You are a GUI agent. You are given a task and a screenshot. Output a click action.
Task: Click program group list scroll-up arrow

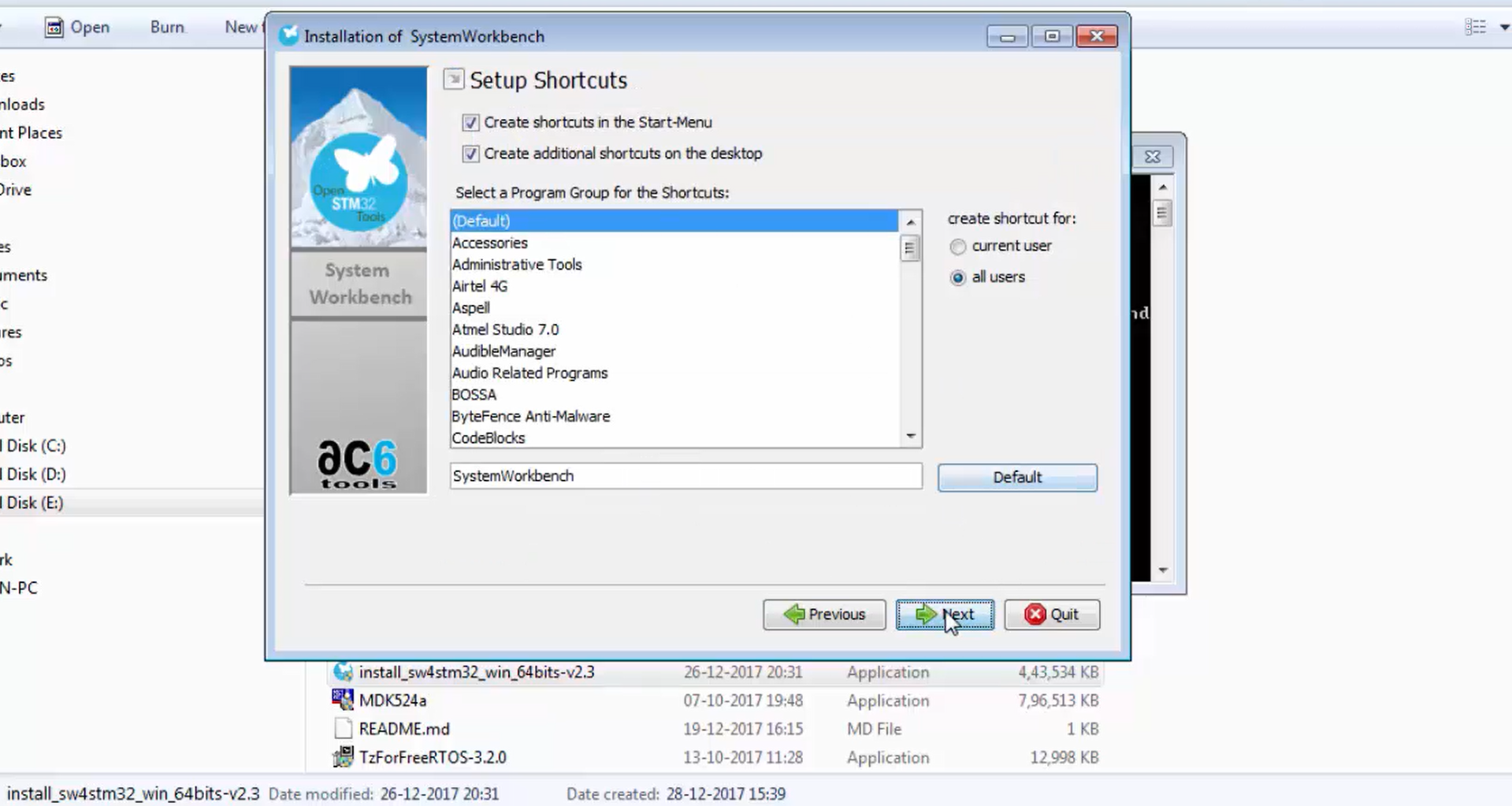pos(910,222)
